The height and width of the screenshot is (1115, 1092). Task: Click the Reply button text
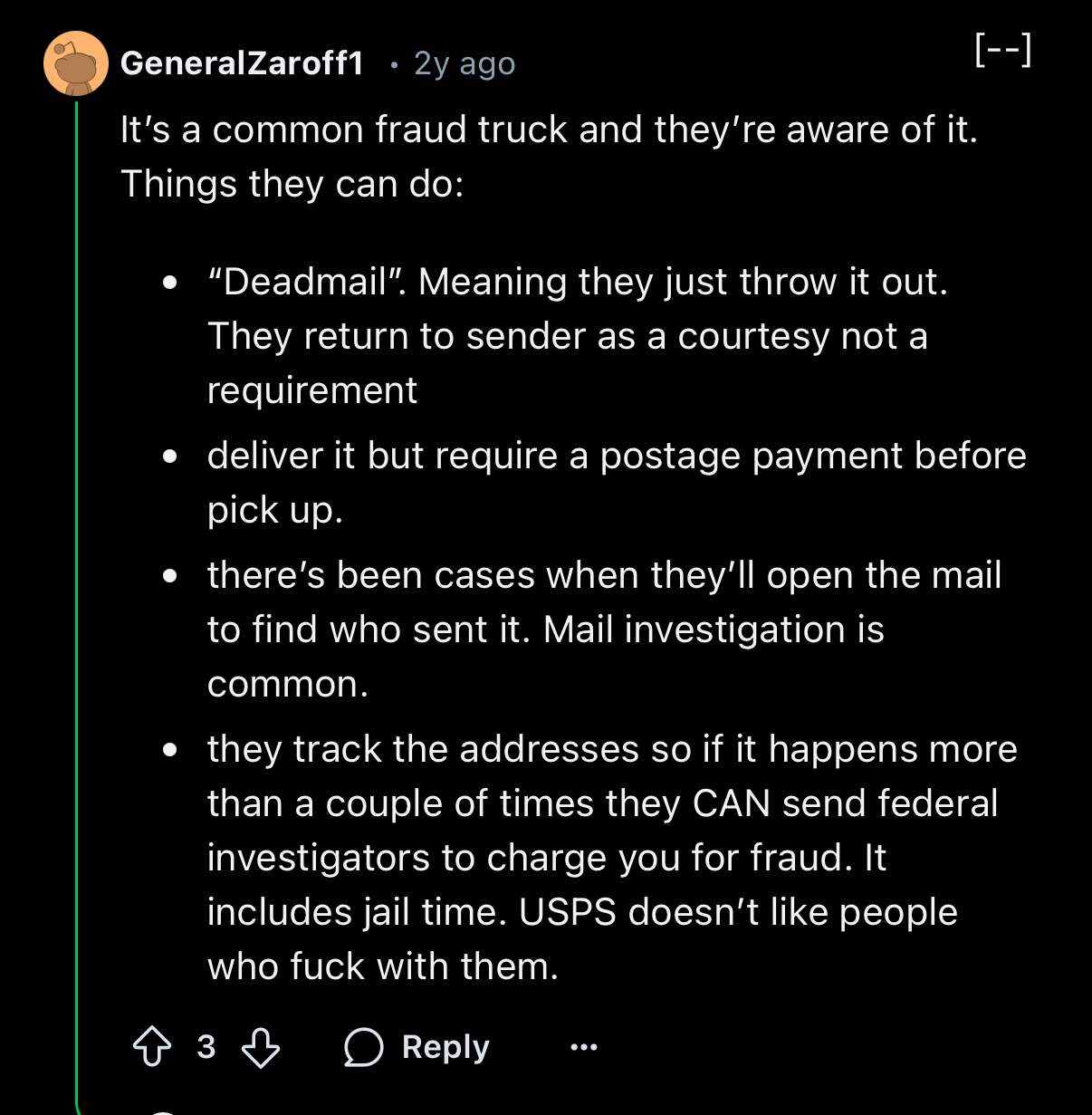coord(445,1047)
